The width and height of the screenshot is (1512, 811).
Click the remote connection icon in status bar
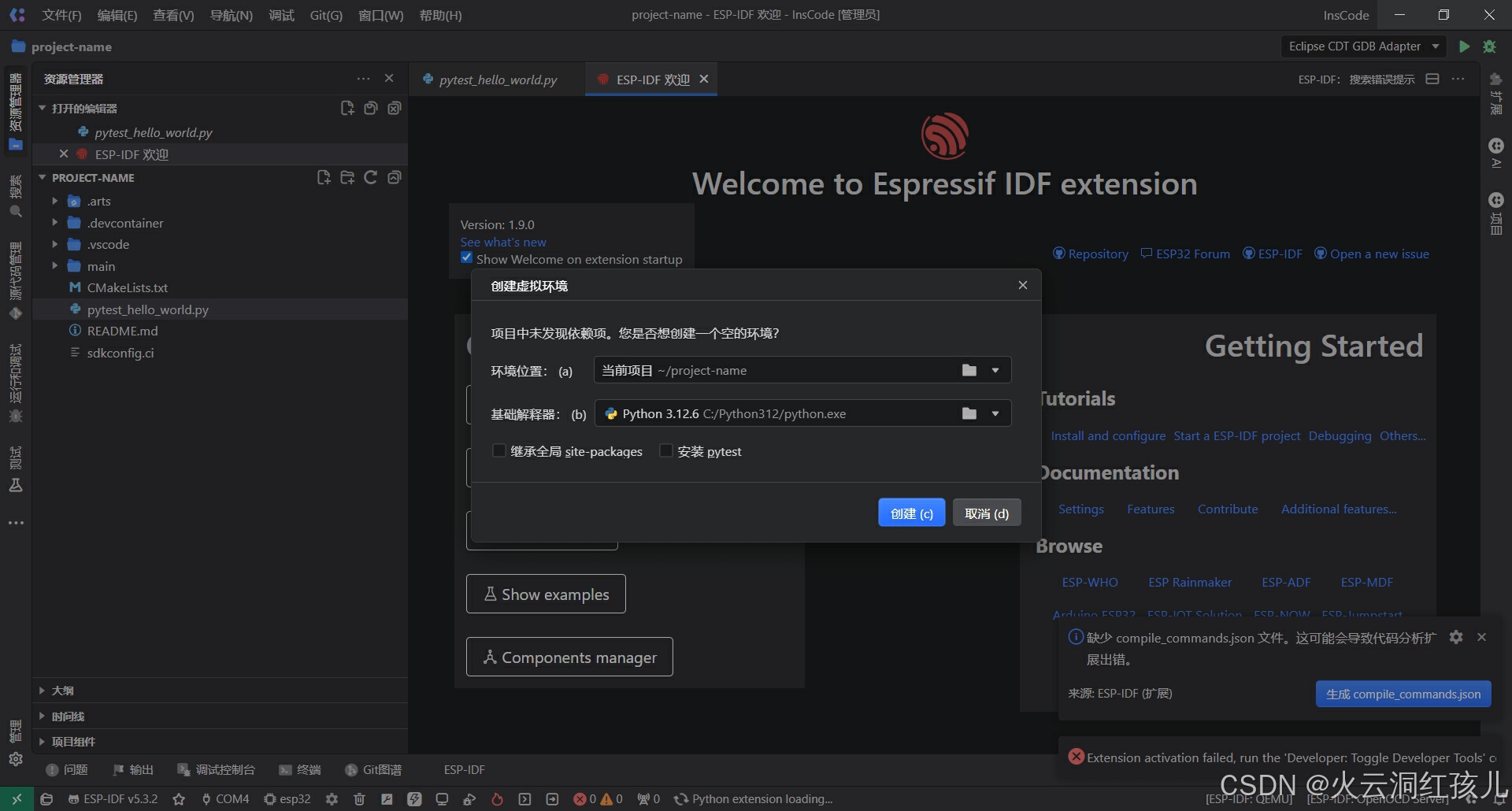[x=17, y=798]
